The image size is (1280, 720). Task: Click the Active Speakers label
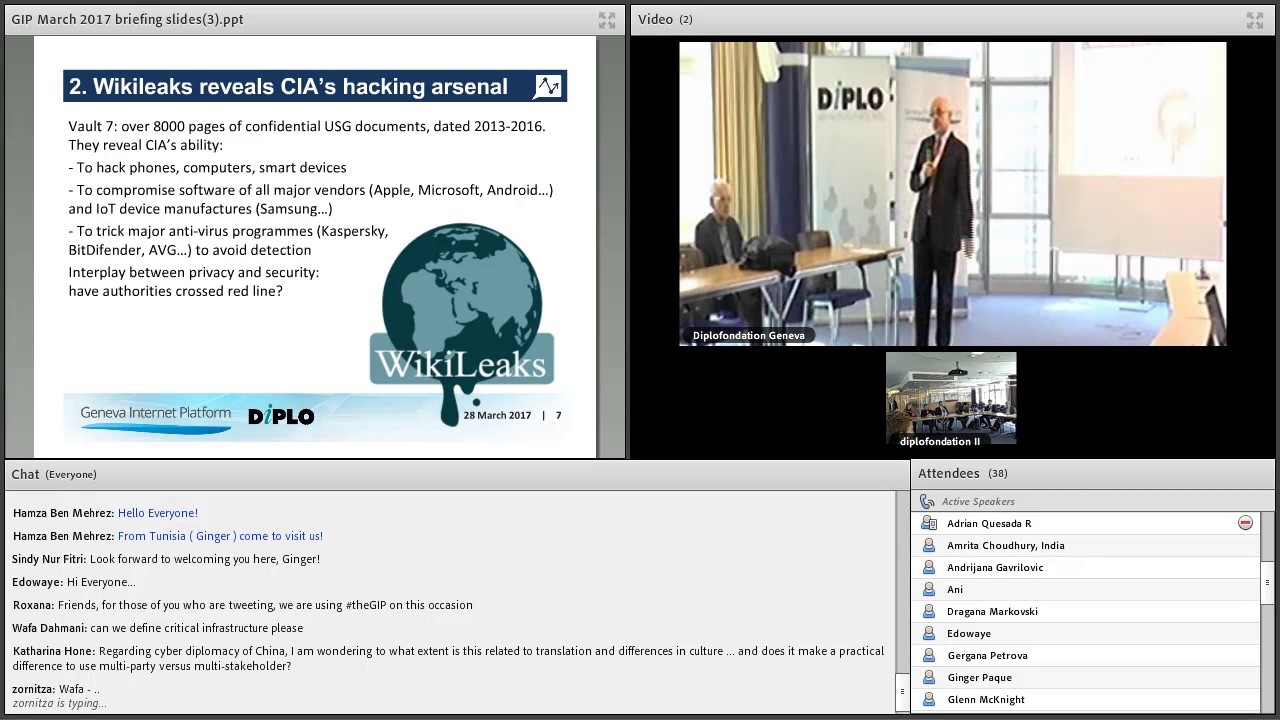pos(978,502)
